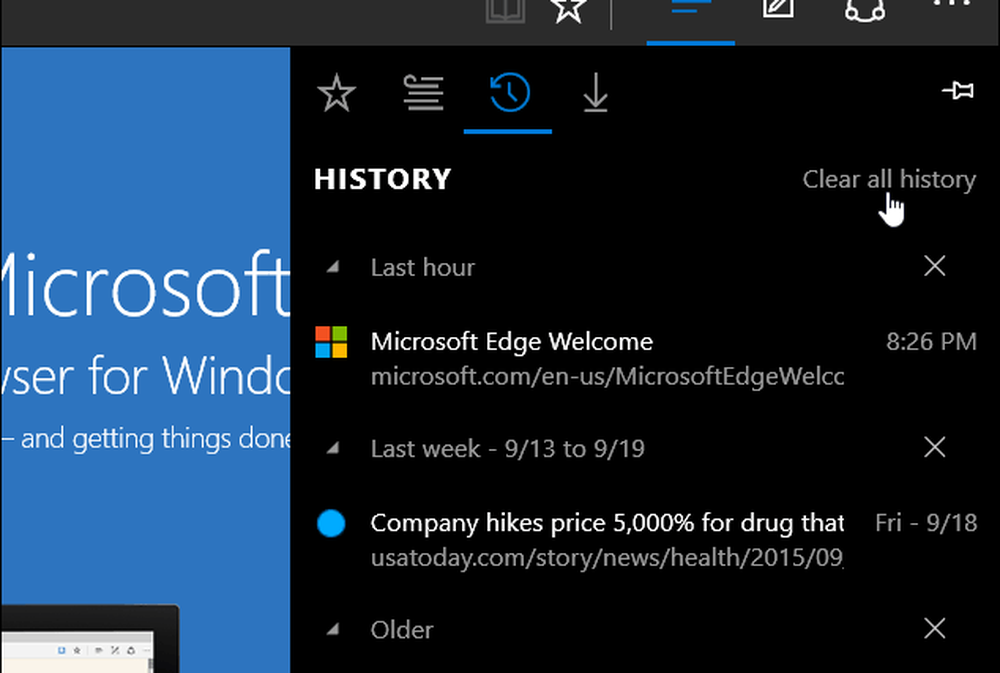
Task: Open the Downloads tab in Hub
Action: [595, 94]
